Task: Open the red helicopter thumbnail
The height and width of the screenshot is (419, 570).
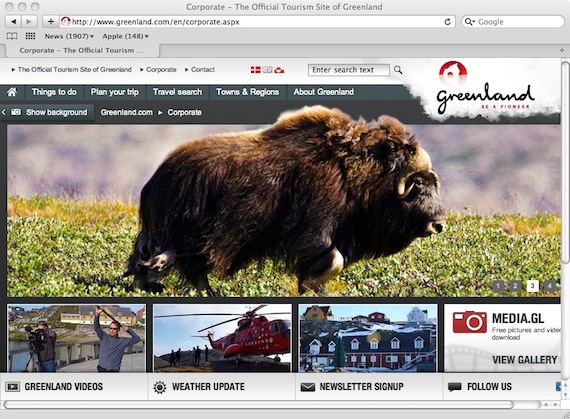Action: click(222, 338)
